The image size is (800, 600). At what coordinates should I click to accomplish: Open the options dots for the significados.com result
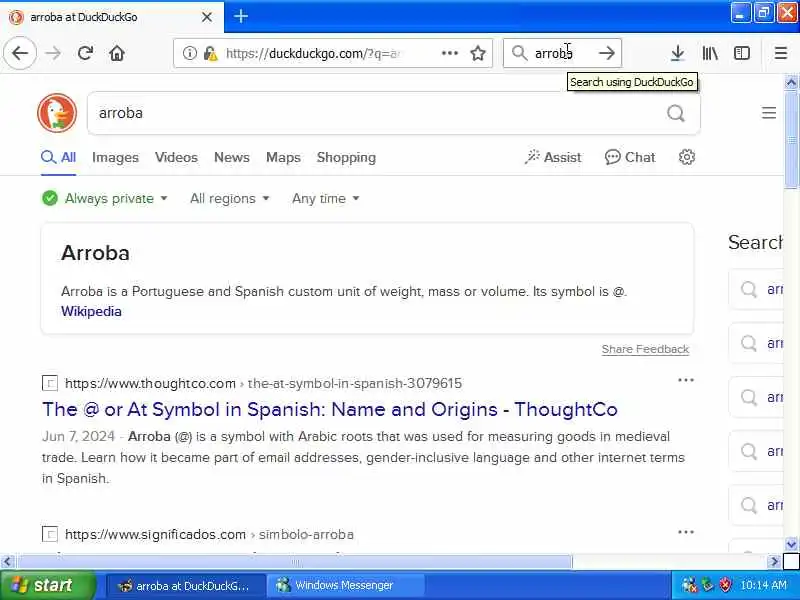(x=686, y=532)
